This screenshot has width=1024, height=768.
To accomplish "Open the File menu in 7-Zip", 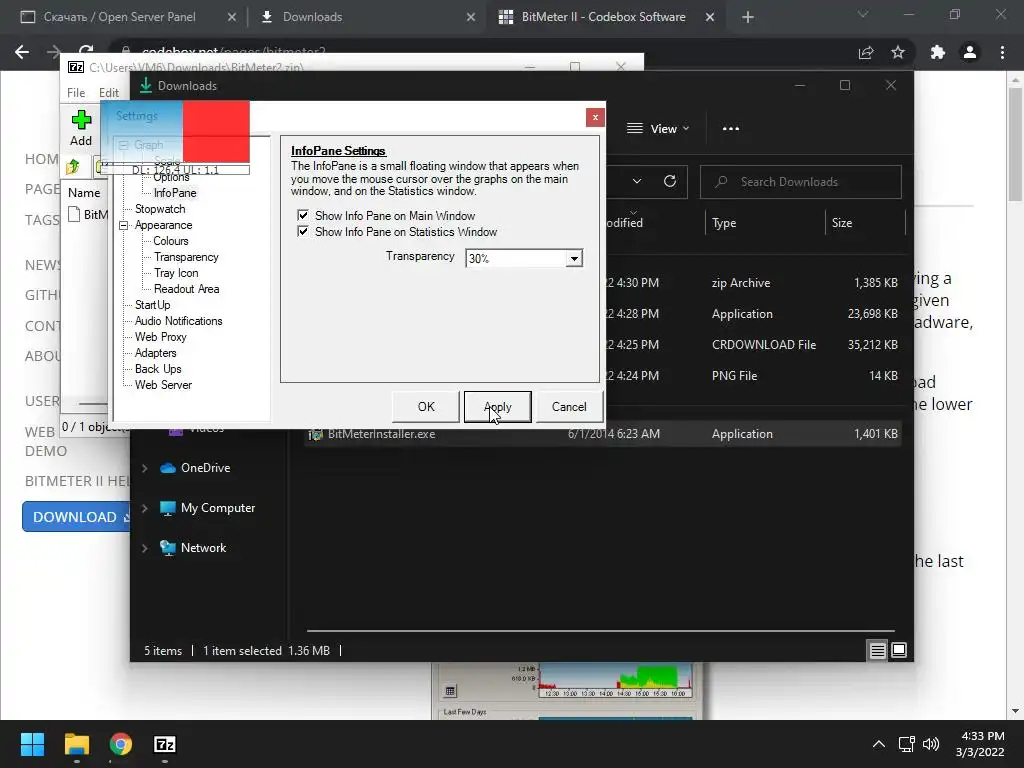I will [x=76, y=93].
